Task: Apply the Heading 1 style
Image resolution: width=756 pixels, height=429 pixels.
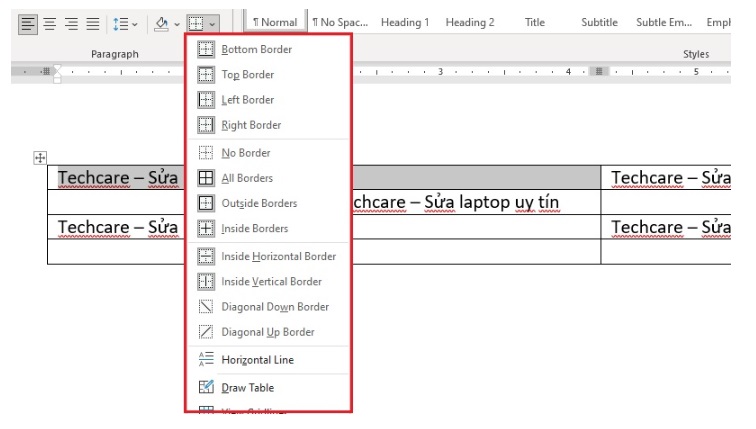Action: [x=404, y=22]
